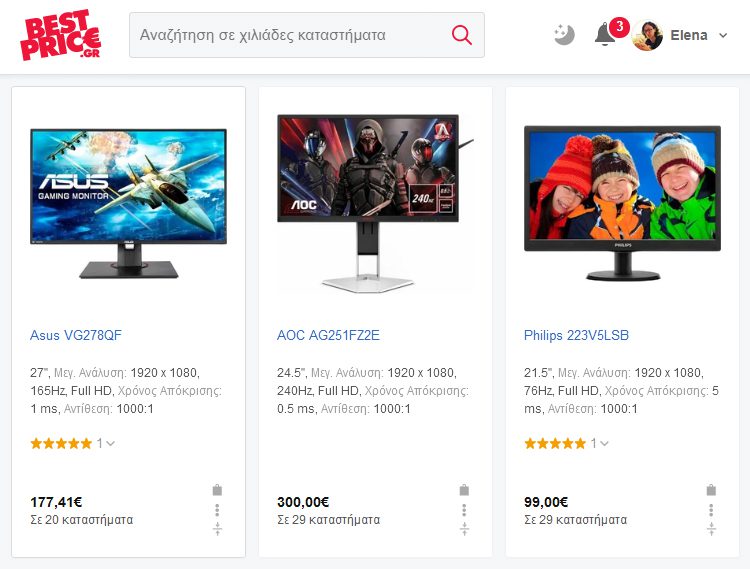Image resolution: width=750 pixels, height=569 pixels.
Task: Open the Asus VG278QF product link
Action: (x=76, y=335)
